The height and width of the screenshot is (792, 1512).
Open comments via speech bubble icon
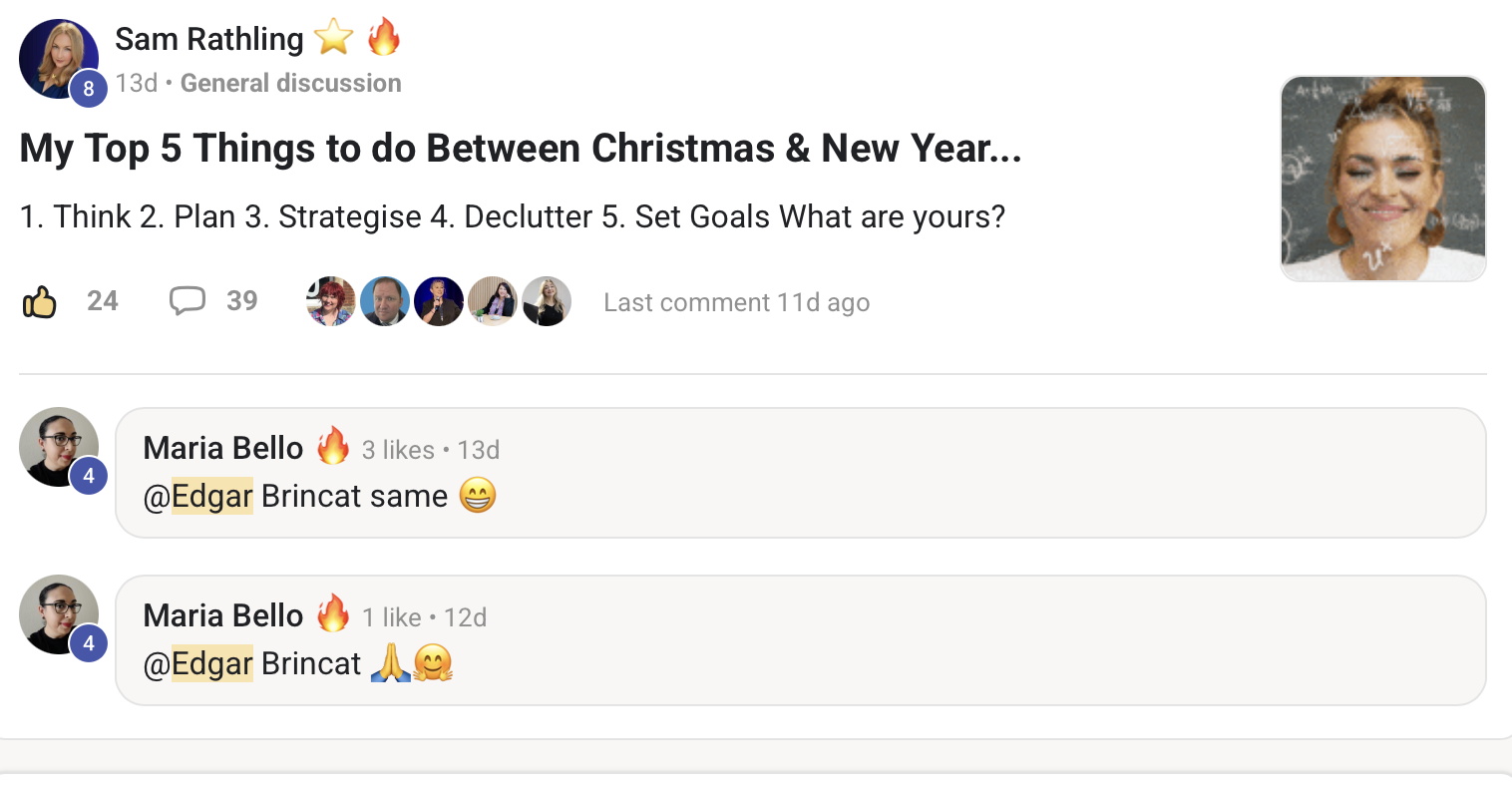188,300
